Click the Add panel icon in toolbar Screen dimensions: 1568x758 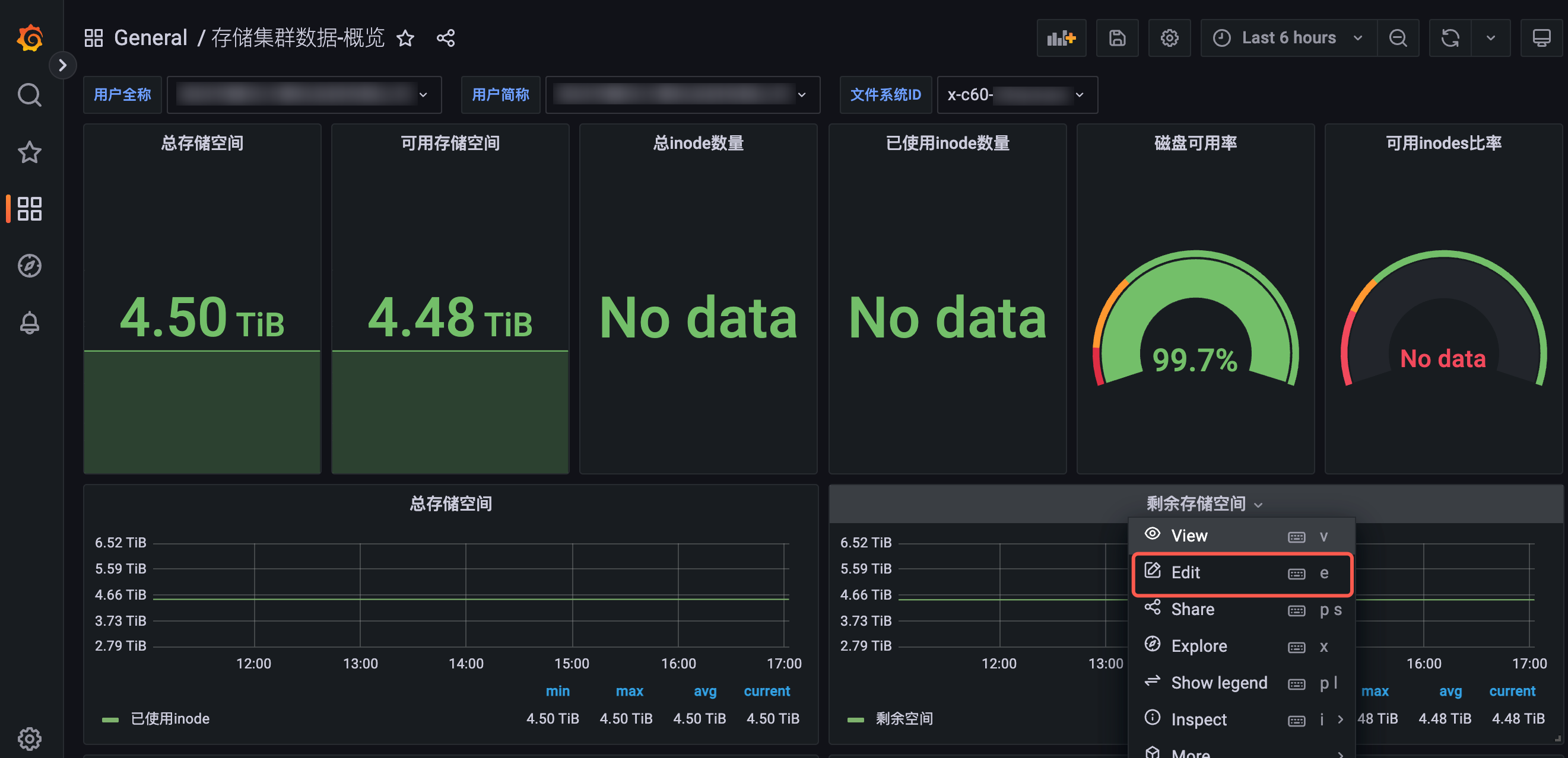1061,39
